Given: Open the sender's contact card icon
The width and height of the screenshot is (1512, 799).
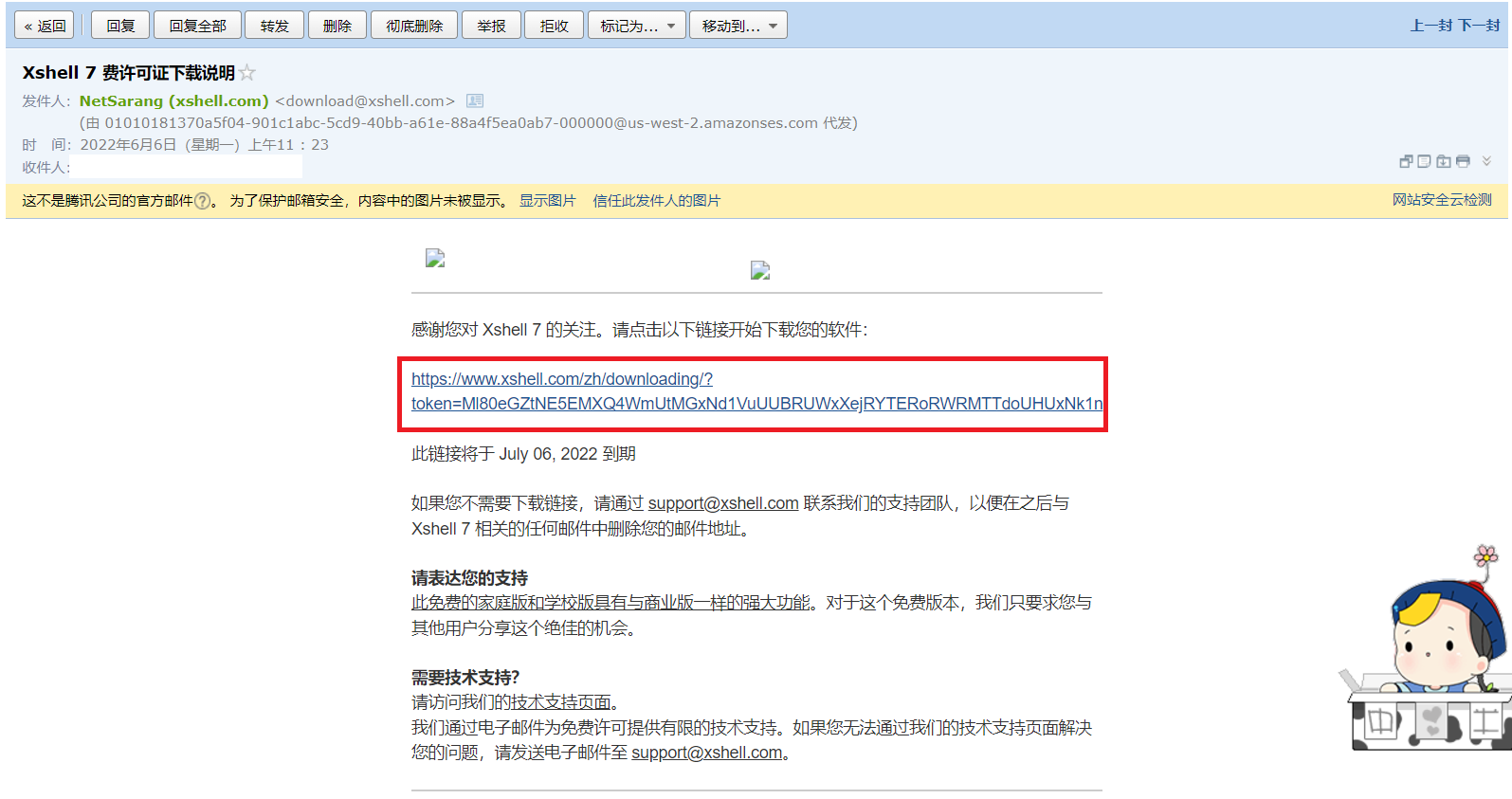Looking at the screenshot, I should (x=475, y=101).
